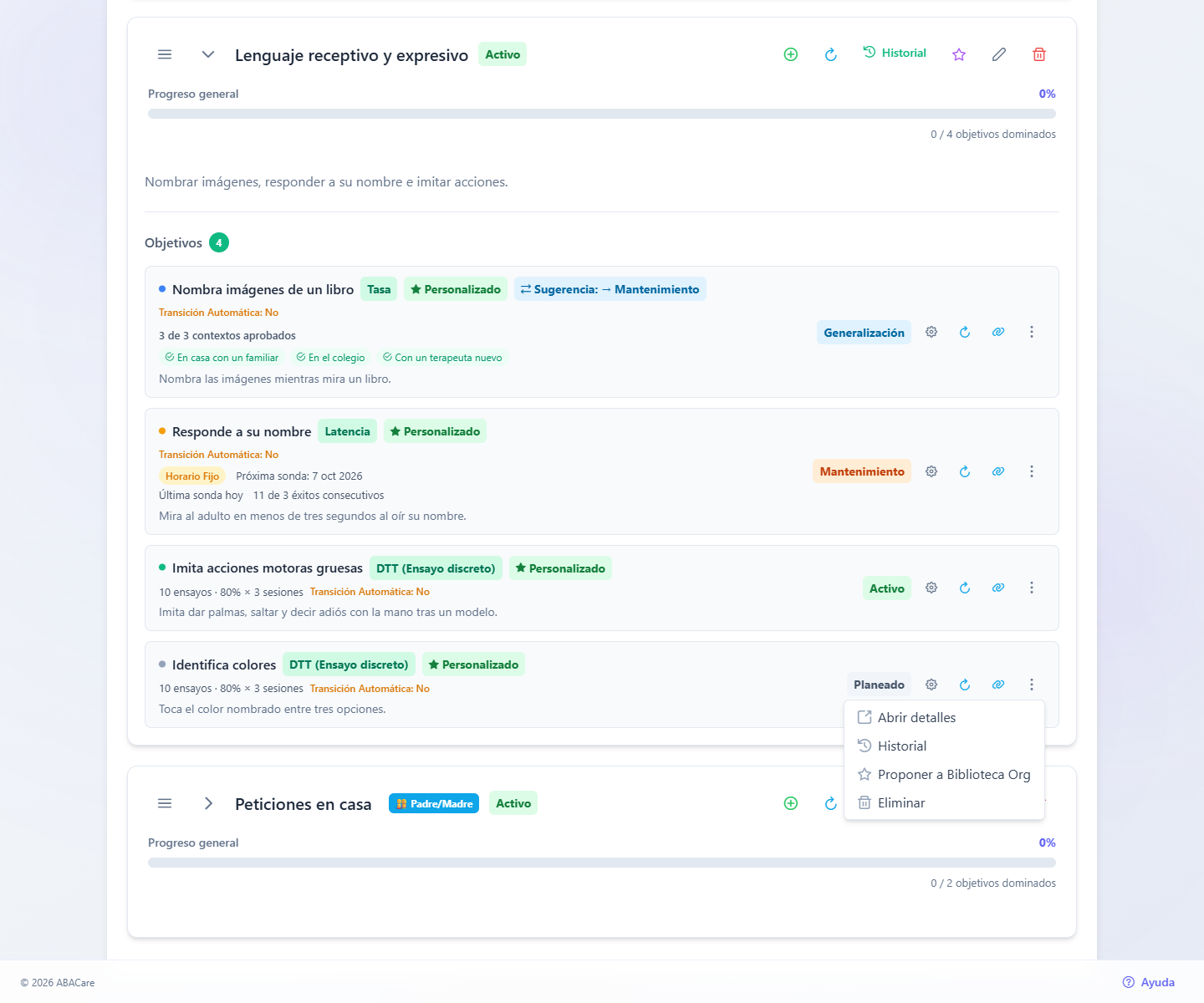Open Historial in Lenguaje receptivo program header
This screenshot has height=1003, width=1204.
(x=895, y=53)
